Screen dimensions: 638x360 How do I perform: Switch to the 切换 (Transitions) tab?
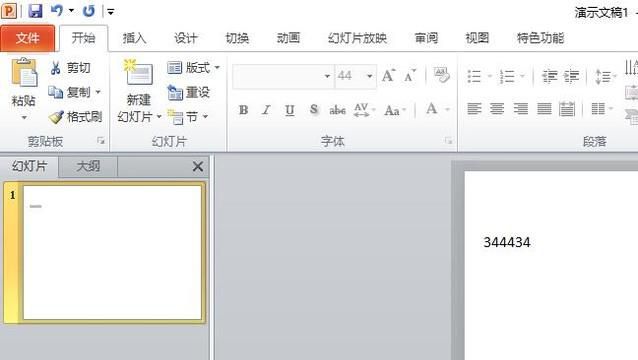coord(237,38)
